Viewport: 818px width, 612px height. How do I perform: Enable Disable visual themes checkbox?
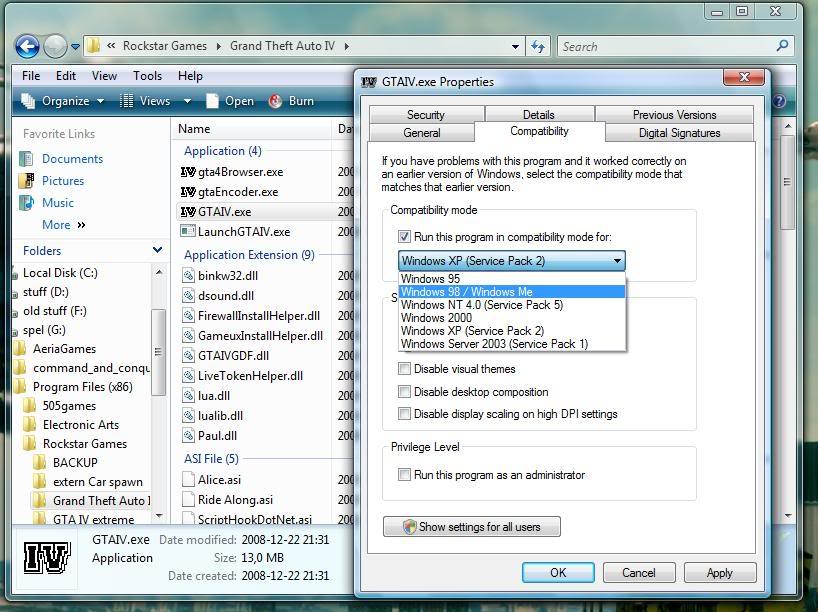click(x=405, y=369)
